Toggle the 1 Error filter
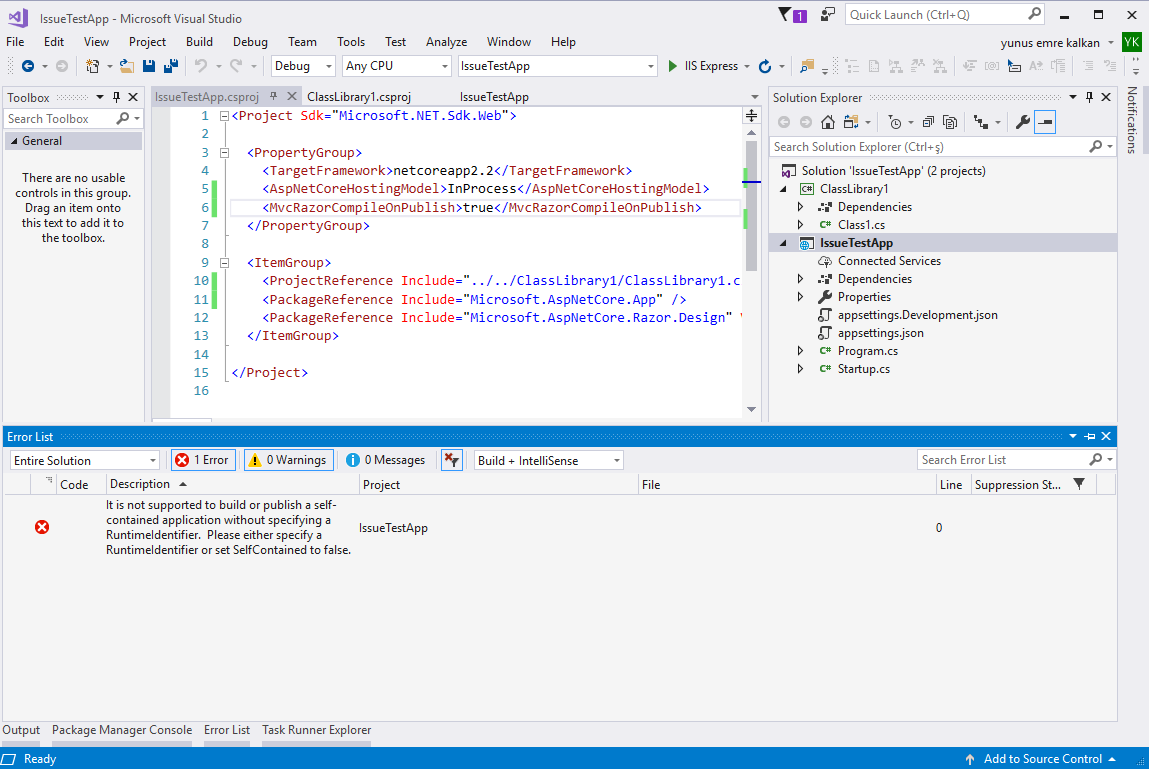1149x769 pixels. (x=202, y=460)
